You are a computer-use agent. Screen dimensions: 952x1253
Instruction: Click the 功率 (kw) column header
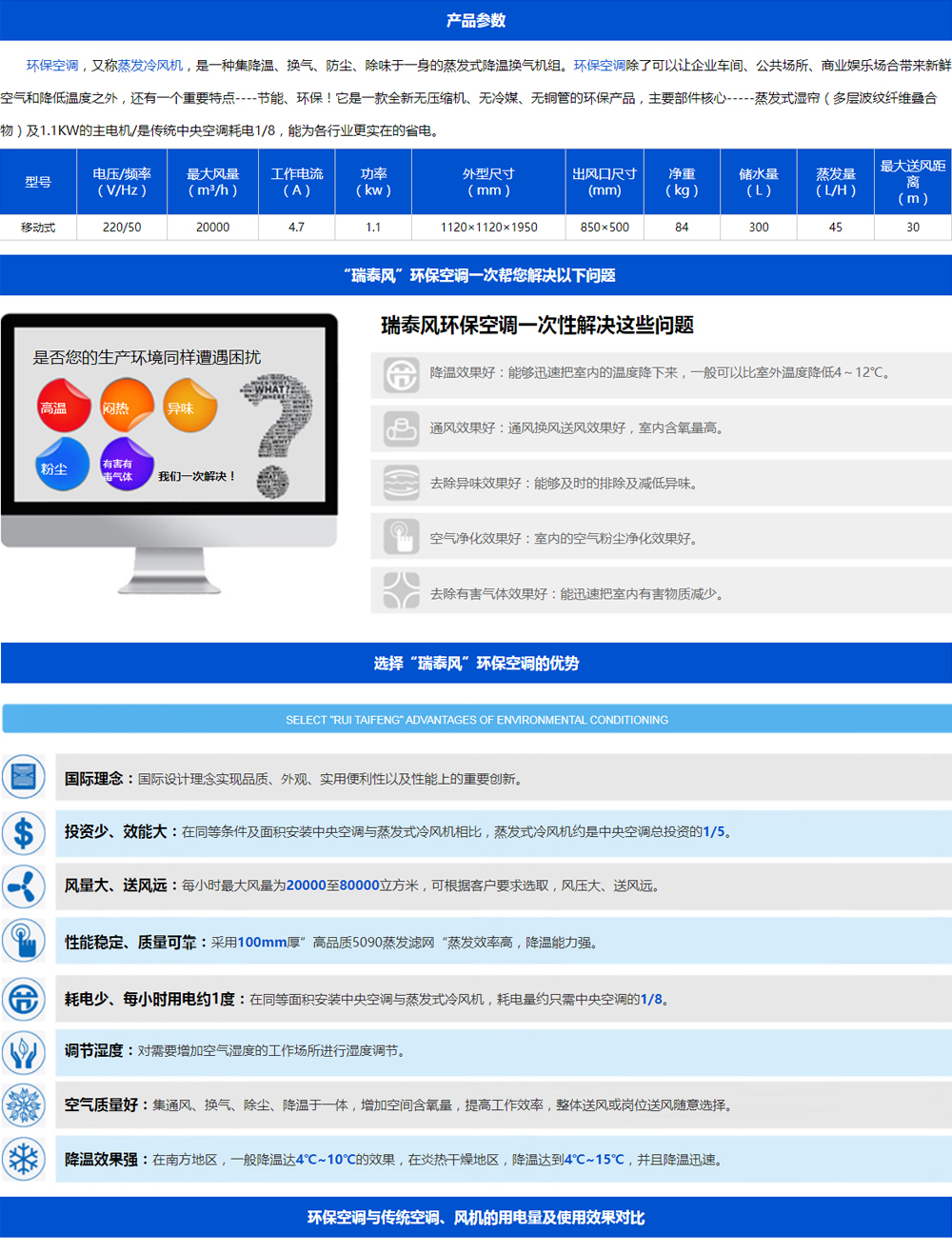[x=373, y=182]
